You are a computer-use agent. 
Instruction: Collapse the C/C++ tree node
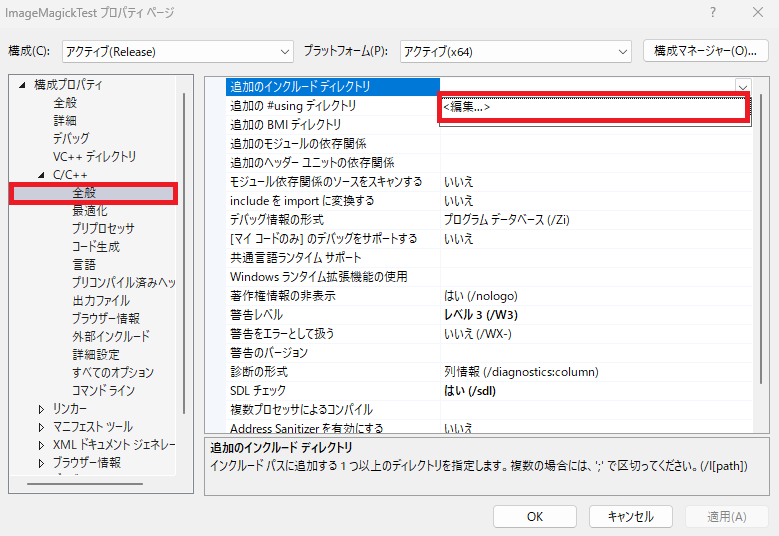(41, 175)
